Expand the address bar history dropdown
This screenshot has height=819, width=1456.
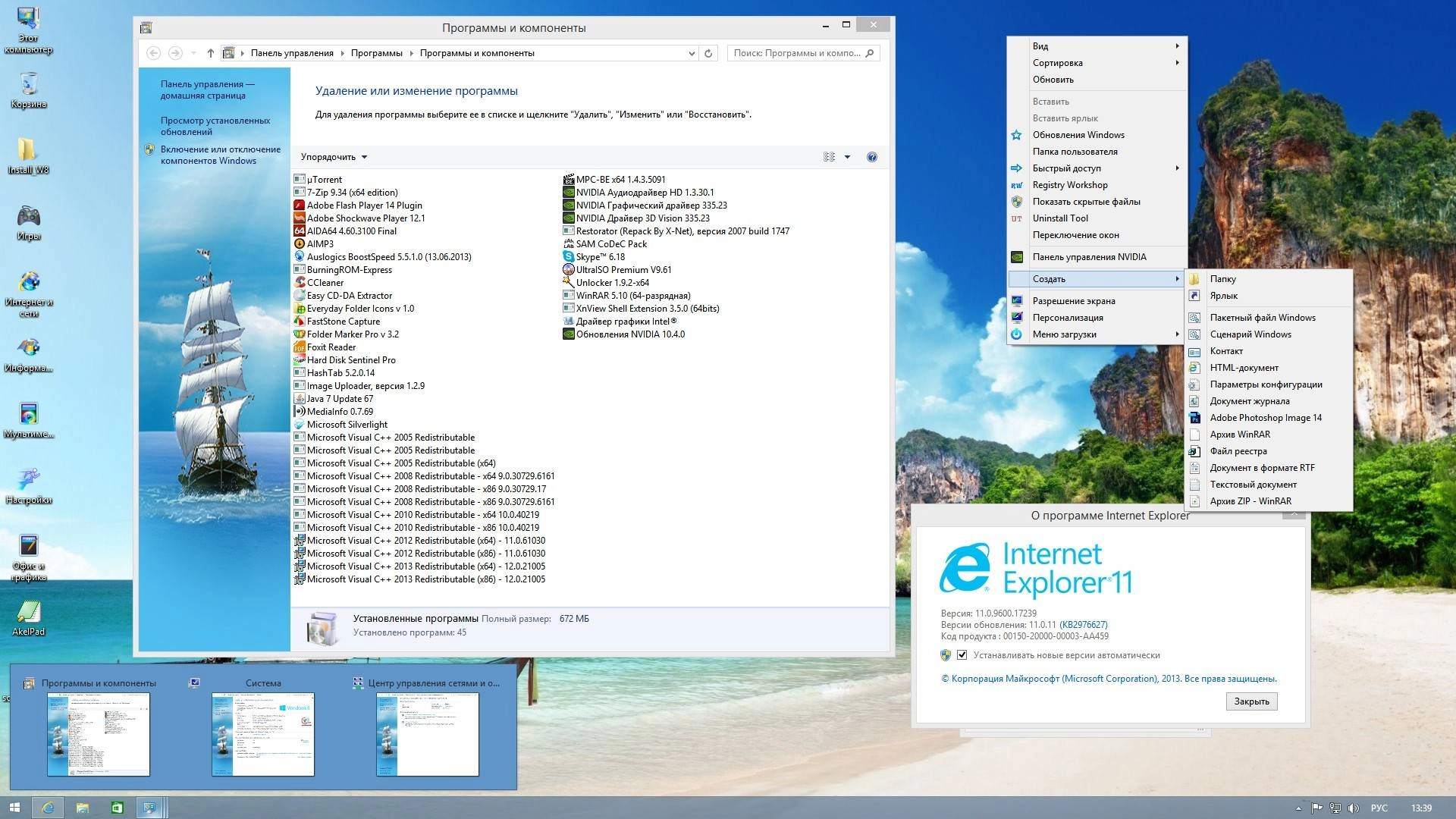pos(691,53)
